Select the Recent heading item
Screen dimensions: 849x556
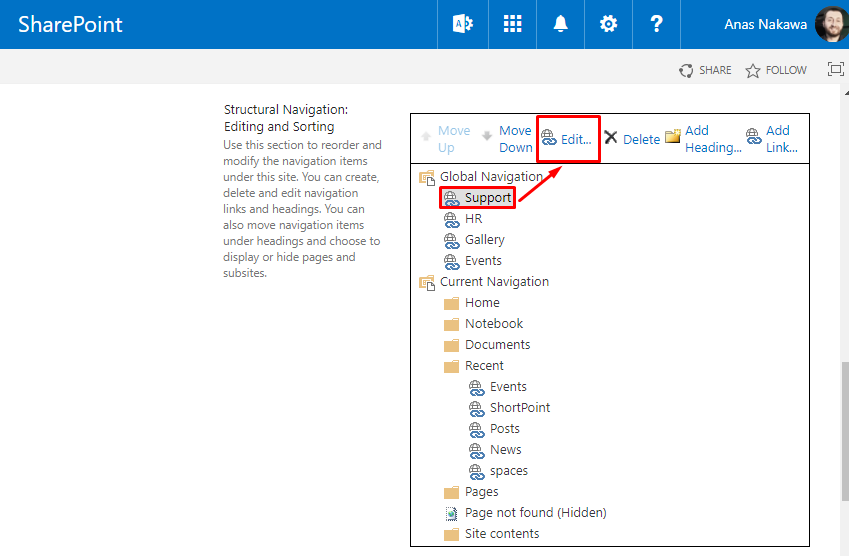click(484, 366)
